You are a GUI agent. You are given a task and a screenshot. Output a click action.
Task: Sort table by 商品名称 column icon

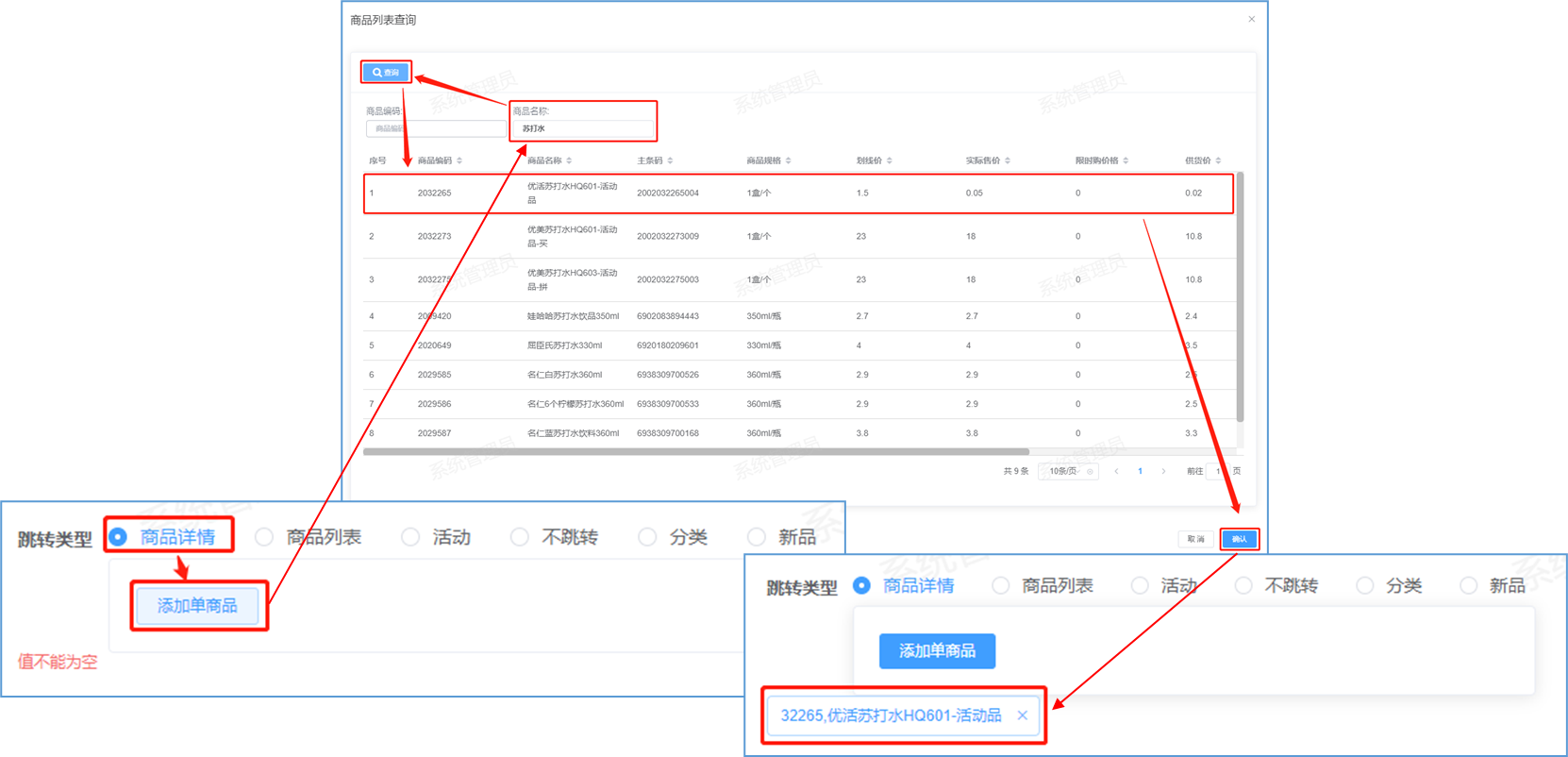click(569, 160)
